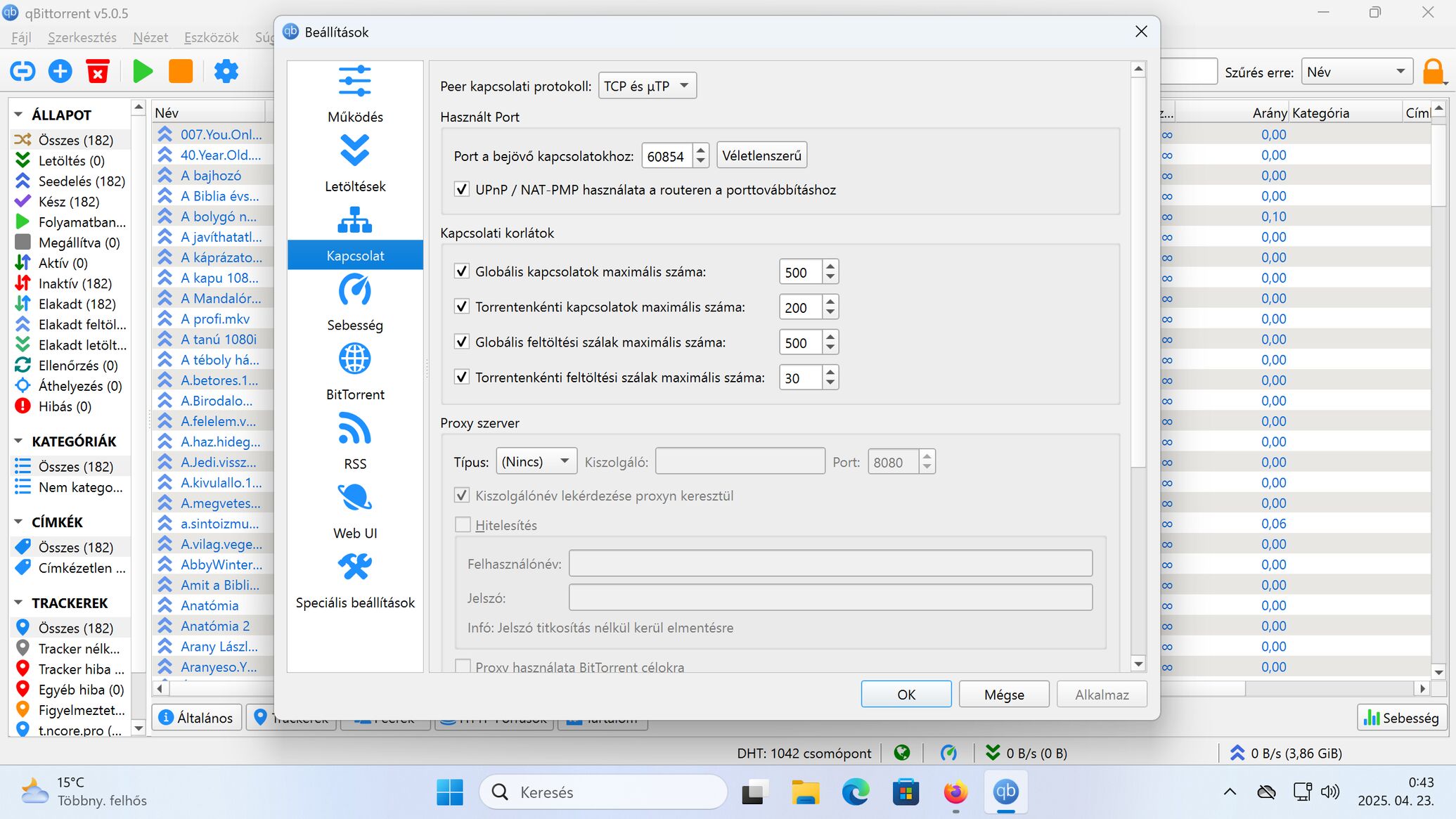Viewport: 1456px width, 819px height.
Task: Toggle Globális kapcsolatok maximális száma checkbox
Action: pyautogui.click(x=462, y=271)
